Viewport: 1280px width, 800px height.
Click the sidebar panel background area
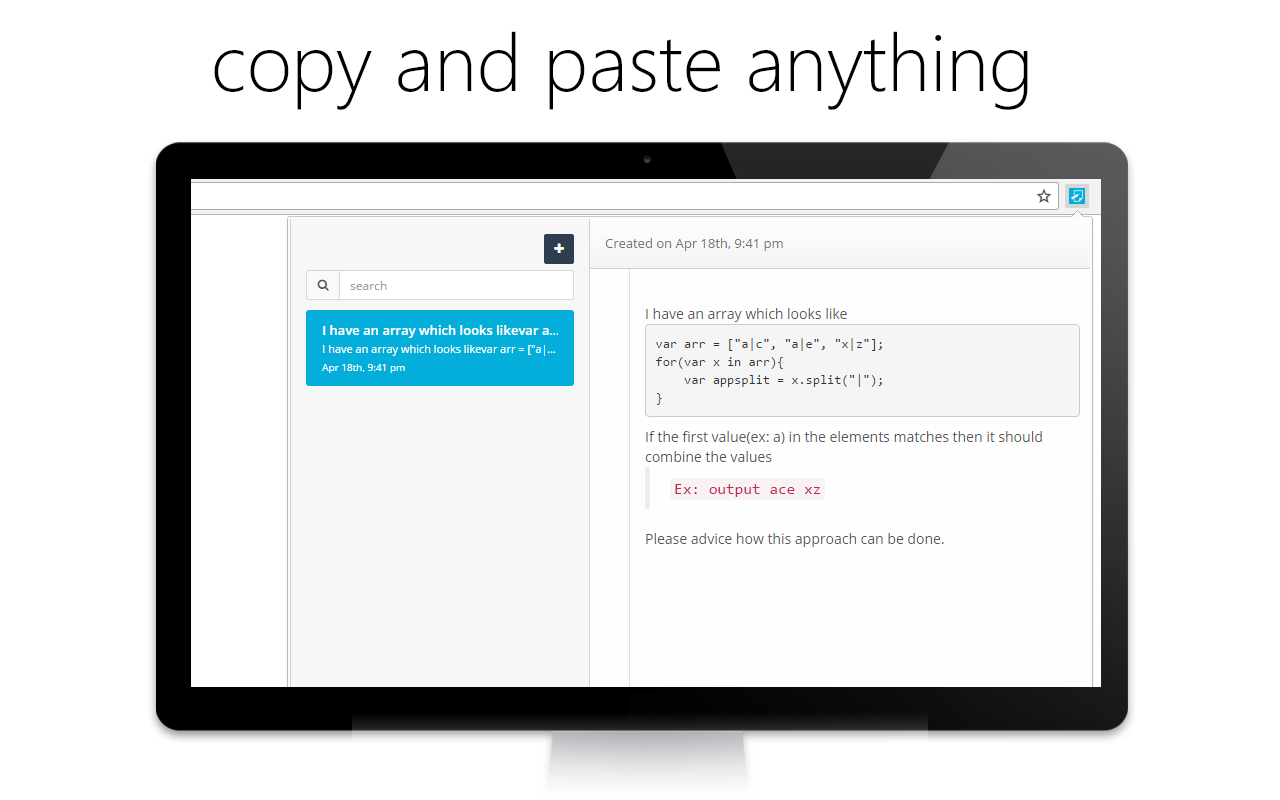440,550
